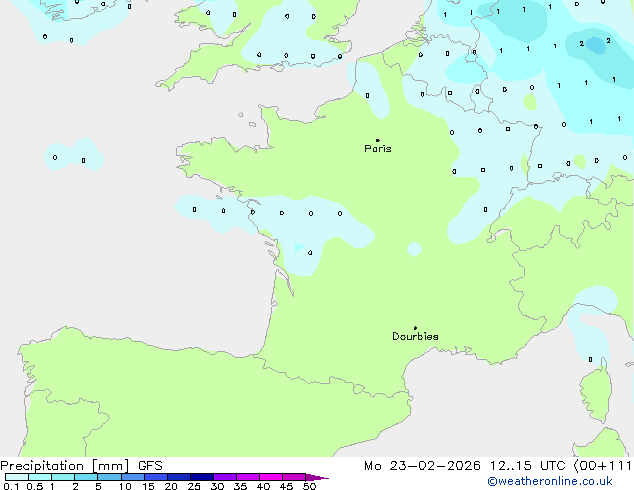Viewport: 634px width, 490px height.
Task: Select the 35–40 mm legend color swatch
Action: [x=247, y=477]
